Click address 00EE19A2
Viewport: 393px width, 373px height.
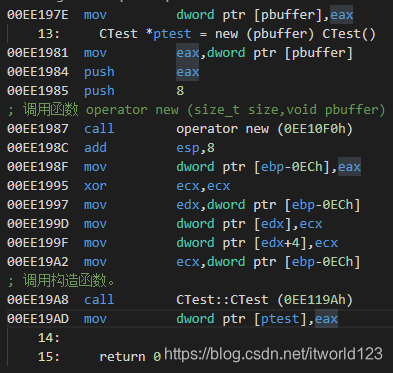pos(38,262)
